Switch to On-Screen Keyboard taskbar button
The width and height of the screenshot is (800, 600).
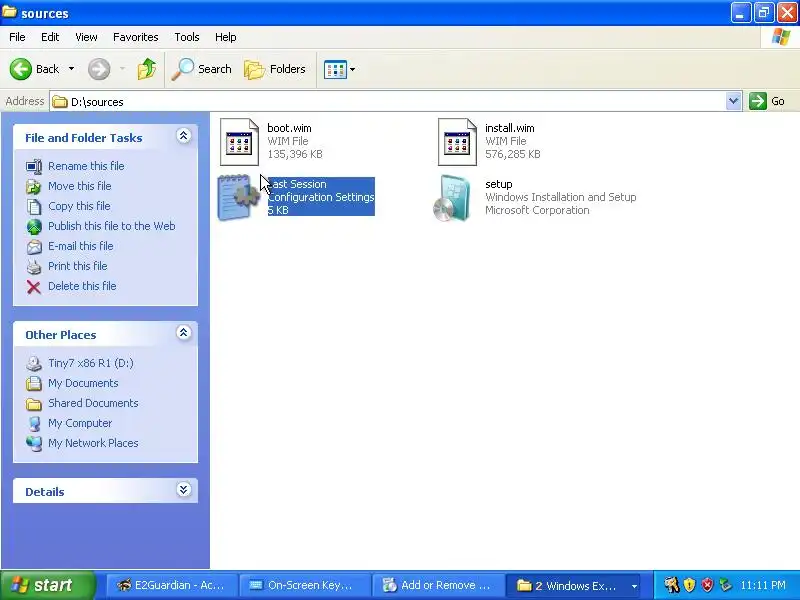point(305,585)
